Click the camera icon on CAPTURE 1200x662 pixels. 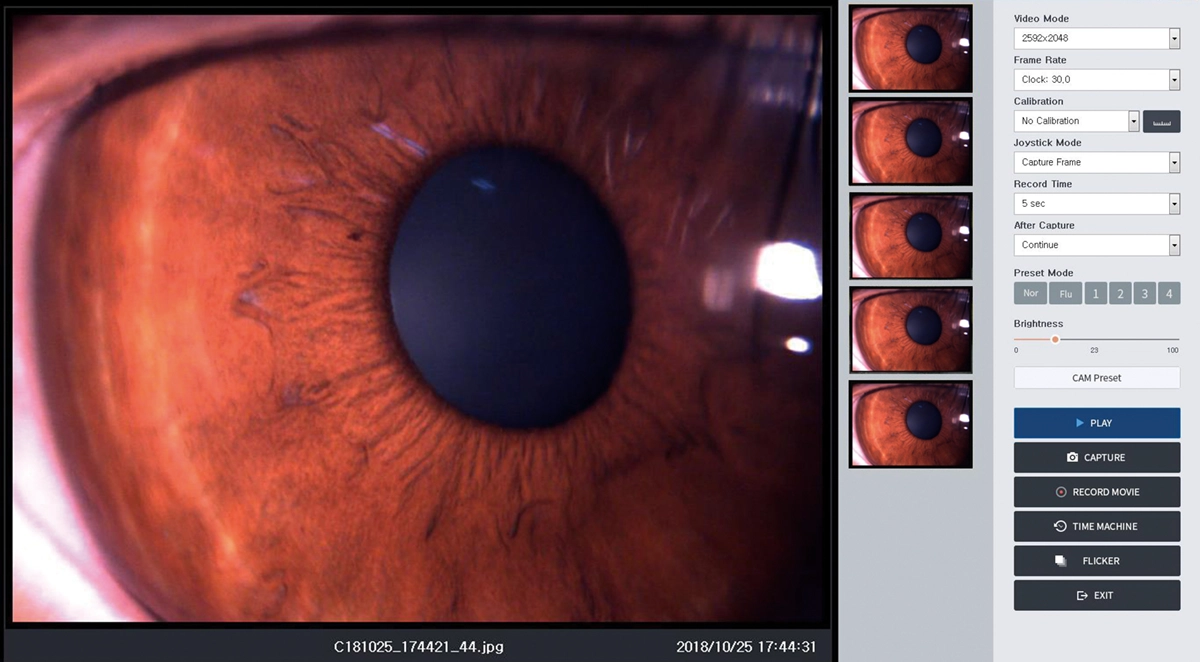click(1072, 457)
